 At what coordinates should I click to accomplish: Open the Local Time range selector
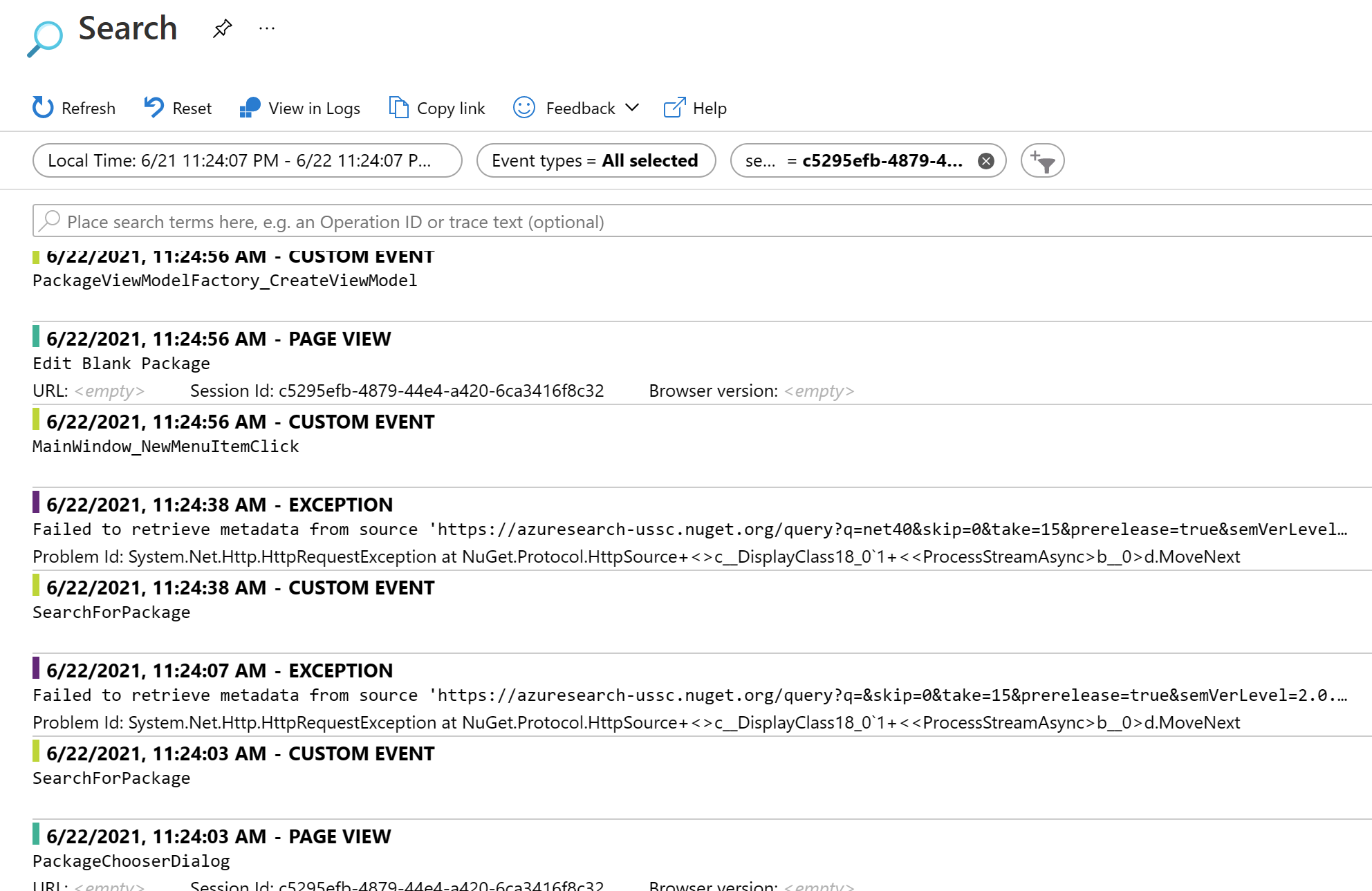(x=247, y=160)
